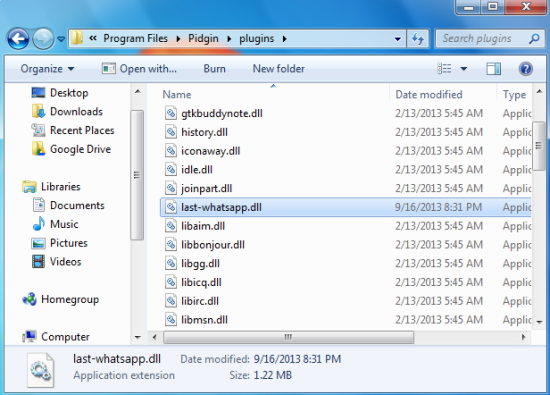Sort files by the Name column

(x=177, y=95)
